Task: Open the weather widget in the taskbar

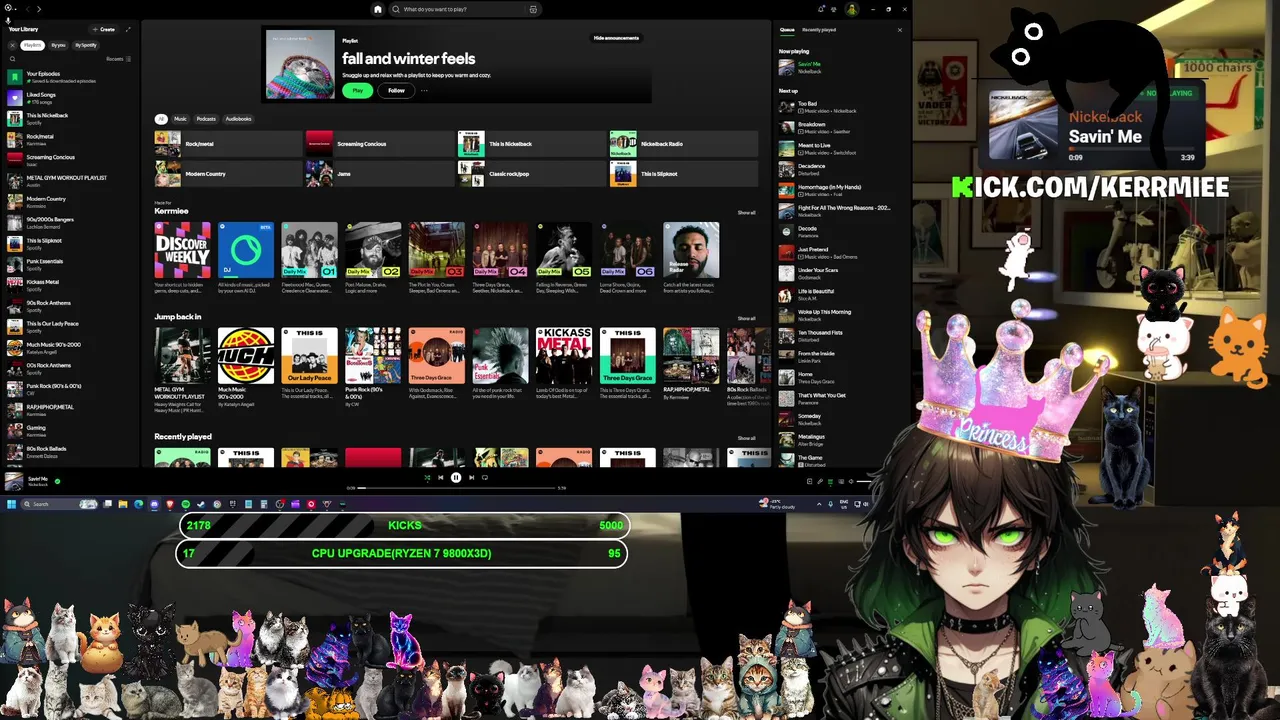Action: [776, 504]
